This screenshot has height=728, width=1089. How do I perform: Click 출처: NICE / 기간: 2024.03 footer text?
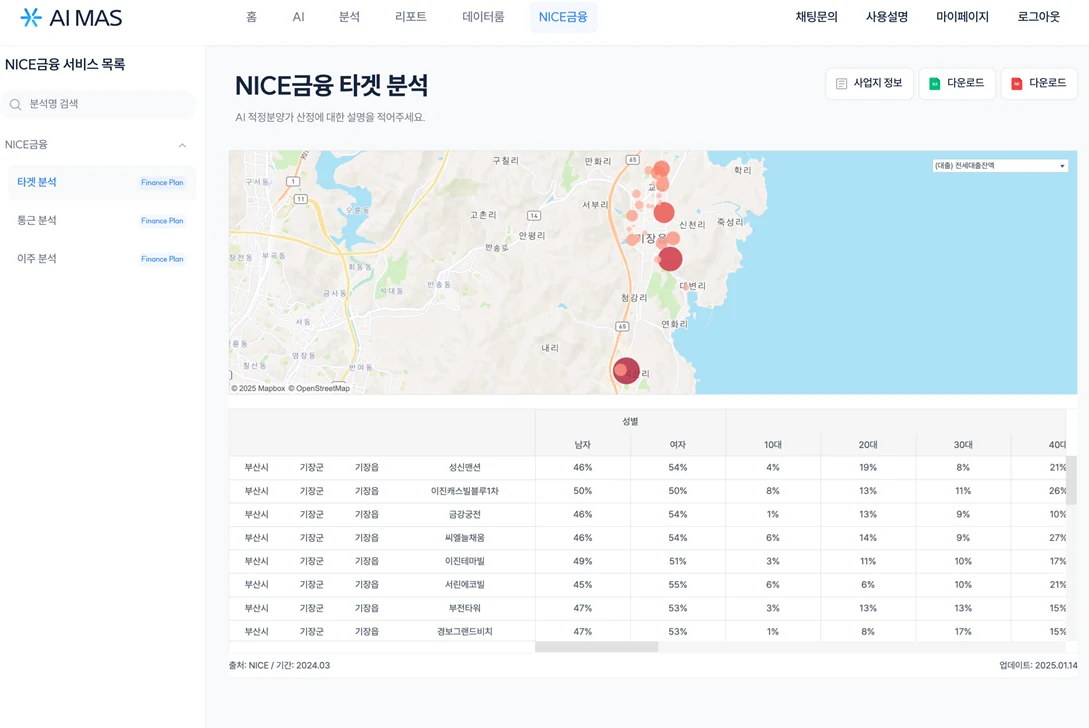[279, 665]
